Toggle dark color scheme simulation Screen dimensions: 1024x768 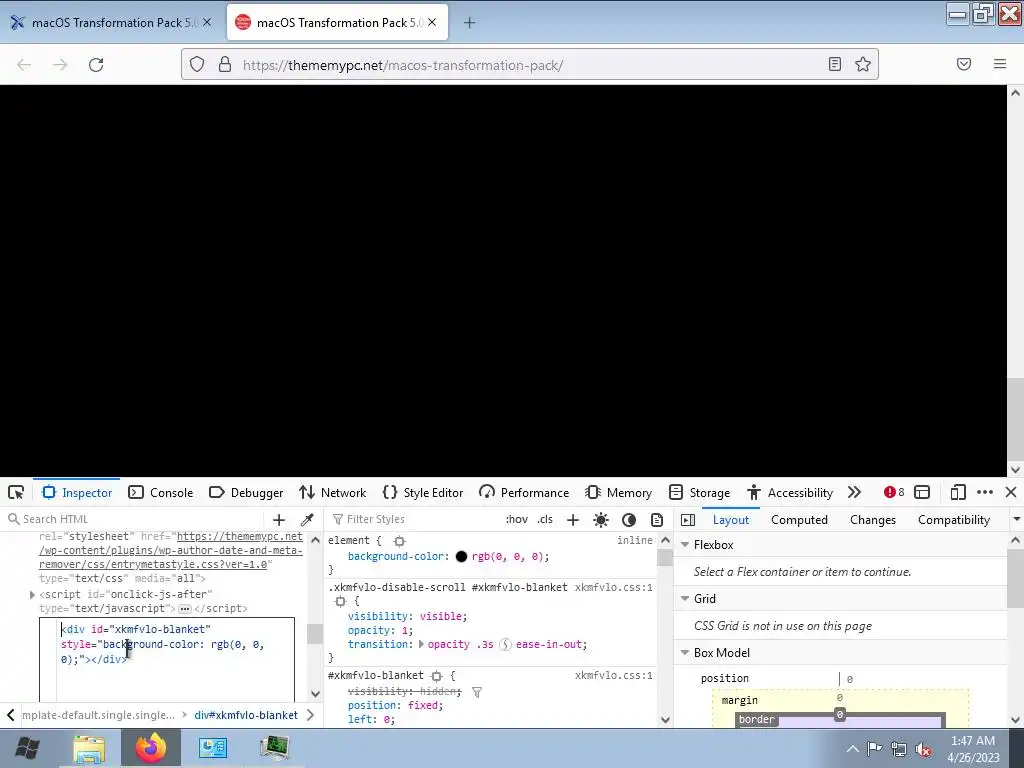(x=629, y=520)
